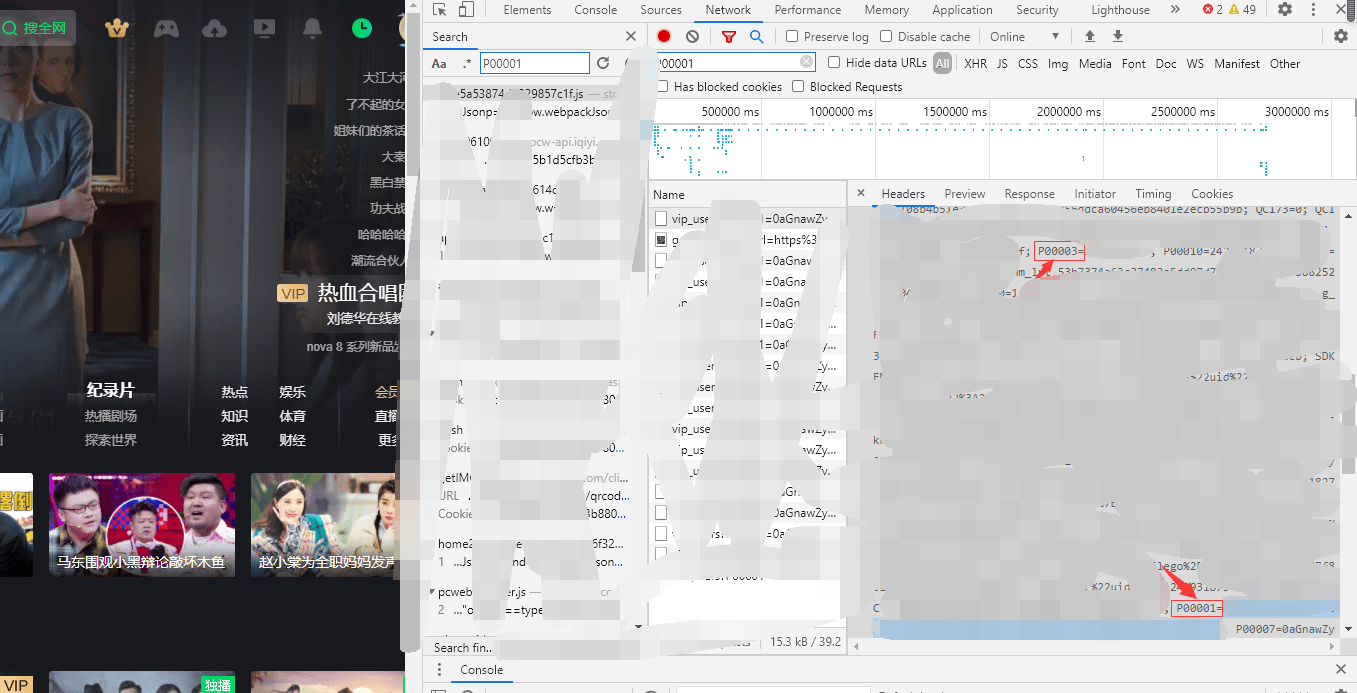Open the Online throttling dropdown
The width and height of the screenshot is (1357, 693).
[x=1024, y=36]
